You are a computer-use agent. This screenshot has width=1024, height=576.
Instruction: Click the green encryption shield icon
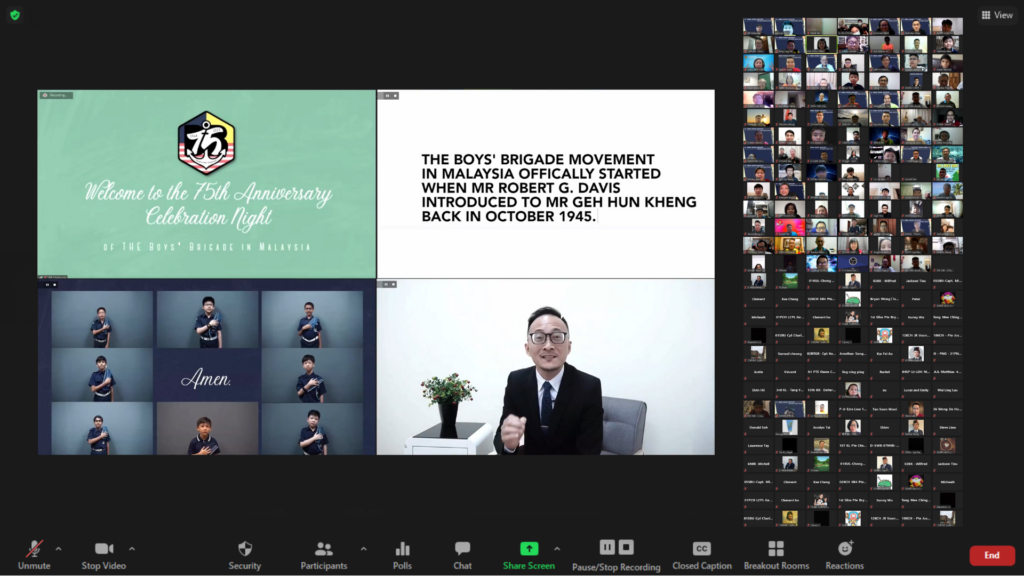click(x=15, y=15)
